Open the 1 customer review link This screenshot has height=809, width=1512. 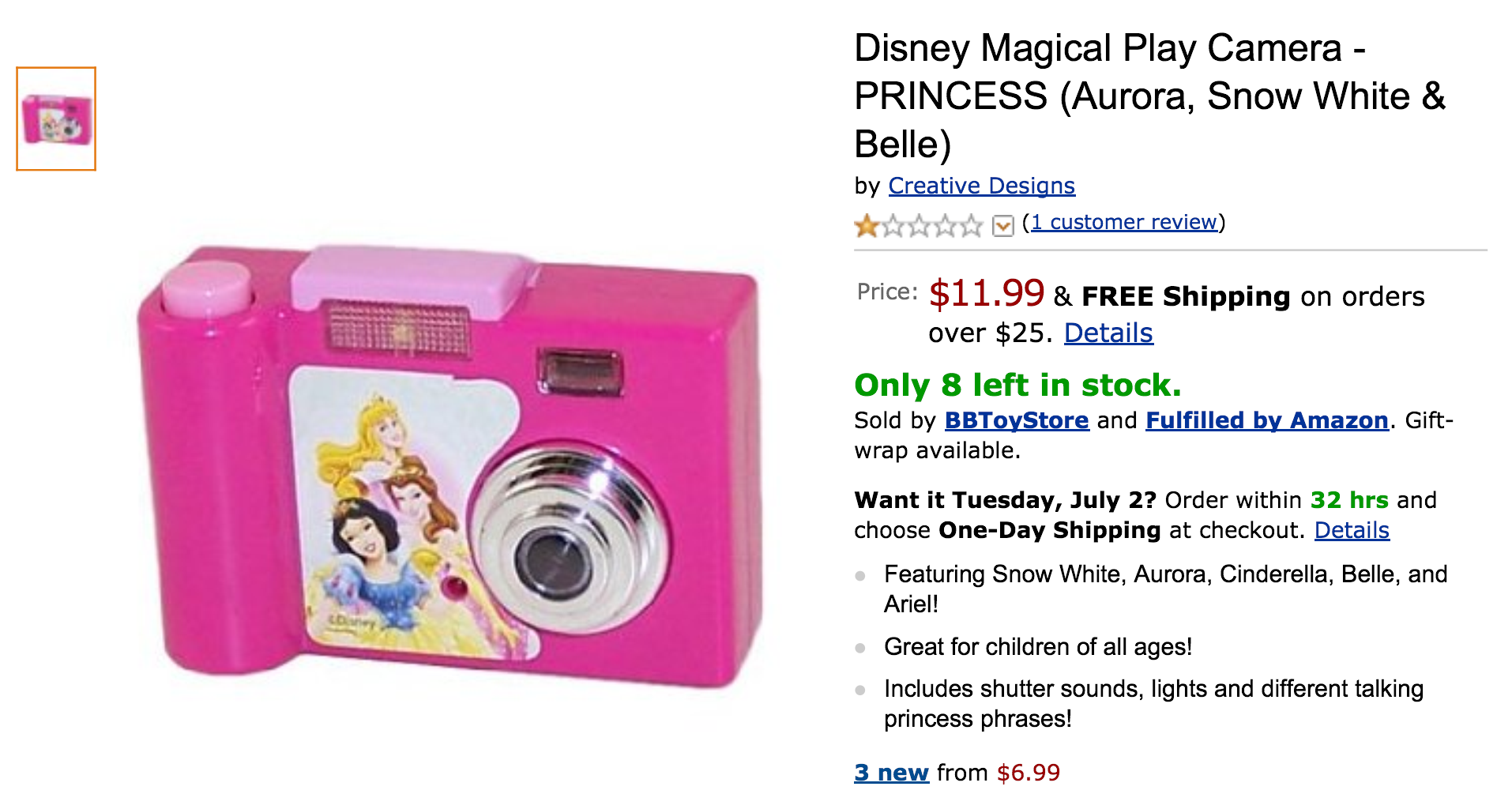1123,223
